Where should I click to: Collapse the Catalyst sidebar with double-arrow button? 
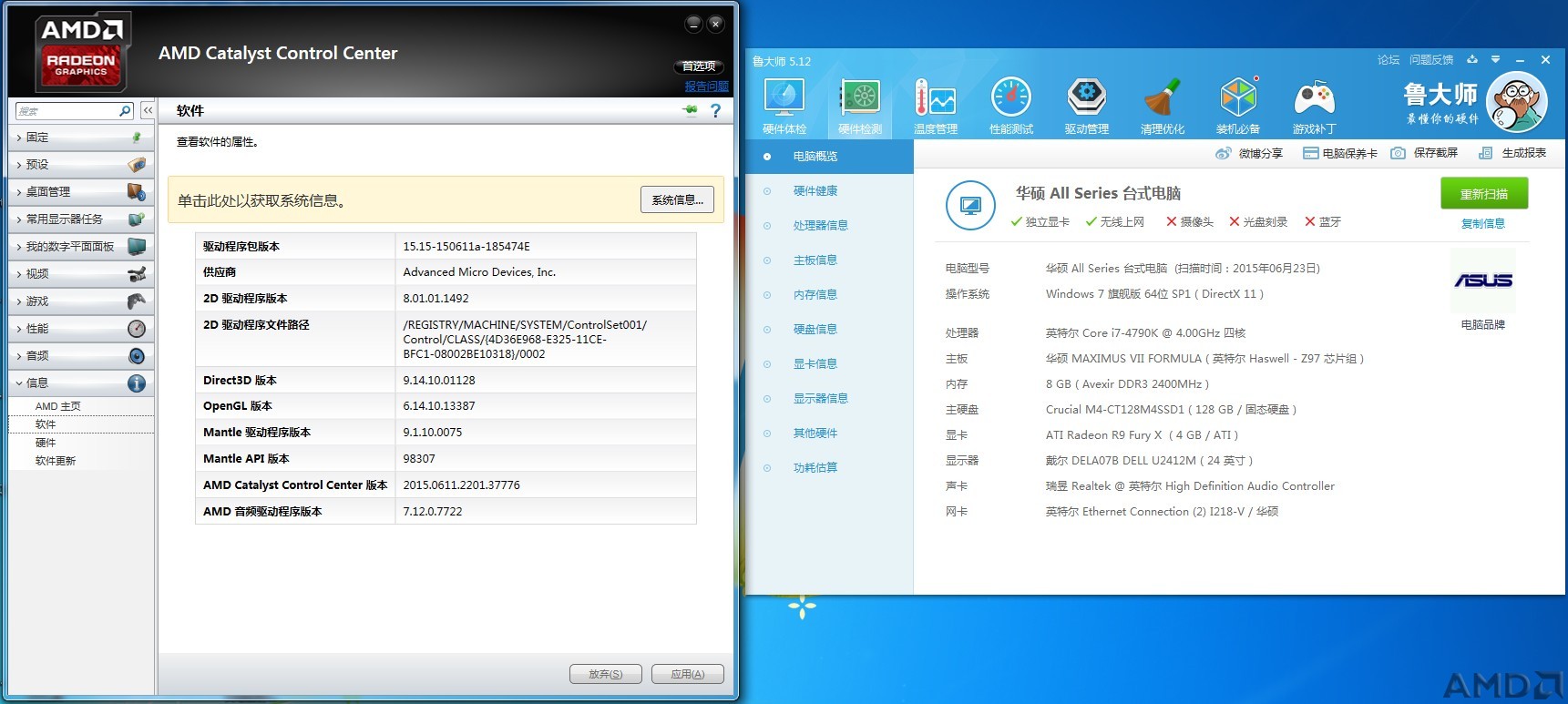[x=148, y=110]
